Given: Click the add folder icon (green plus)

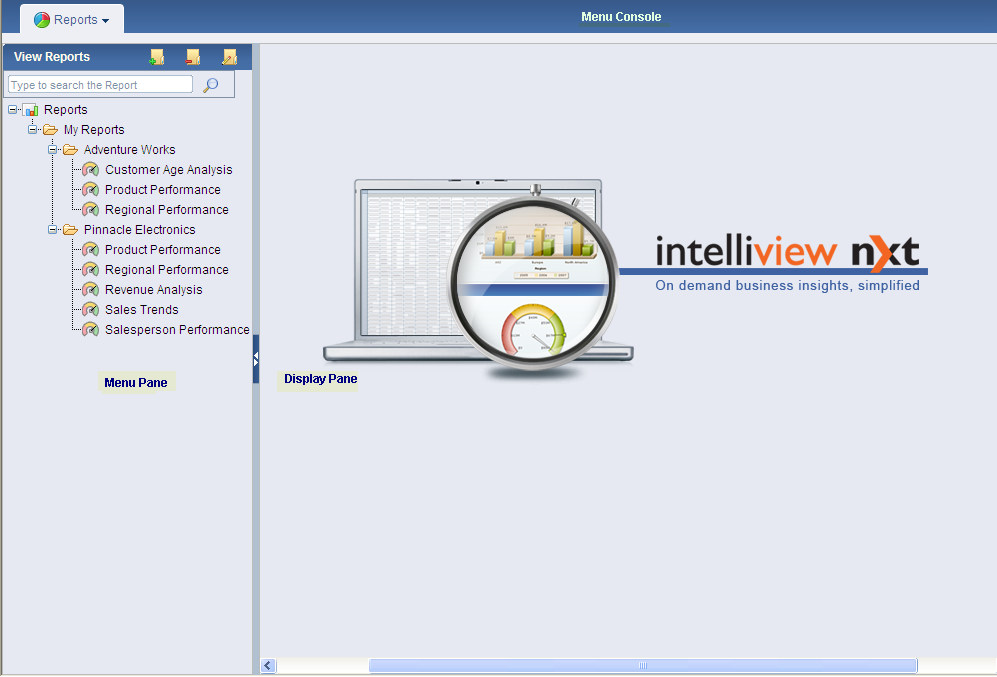Looking at the screenshot, I should pos(157,57).
